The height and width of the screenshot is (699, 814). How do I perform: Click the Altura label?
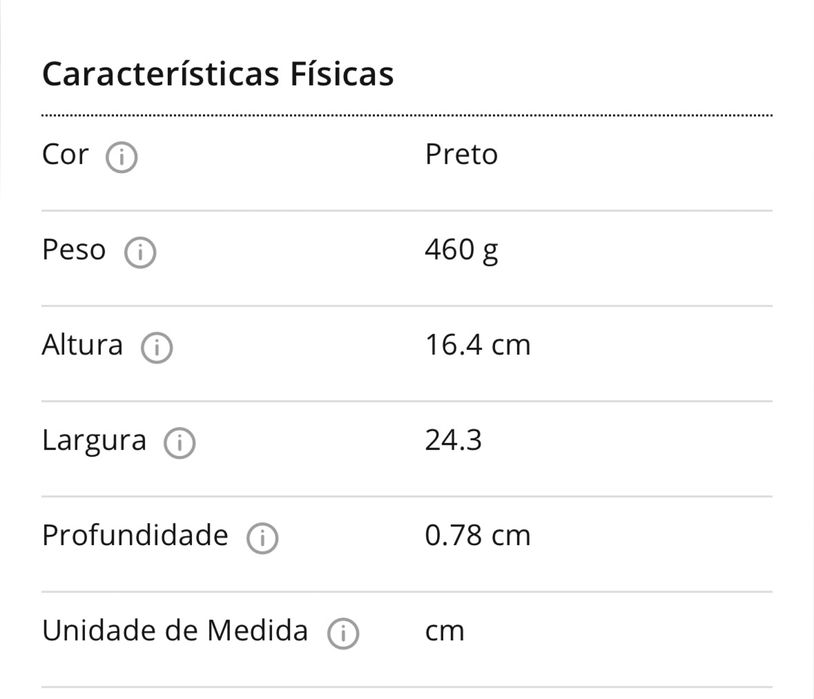pos(82,345)
